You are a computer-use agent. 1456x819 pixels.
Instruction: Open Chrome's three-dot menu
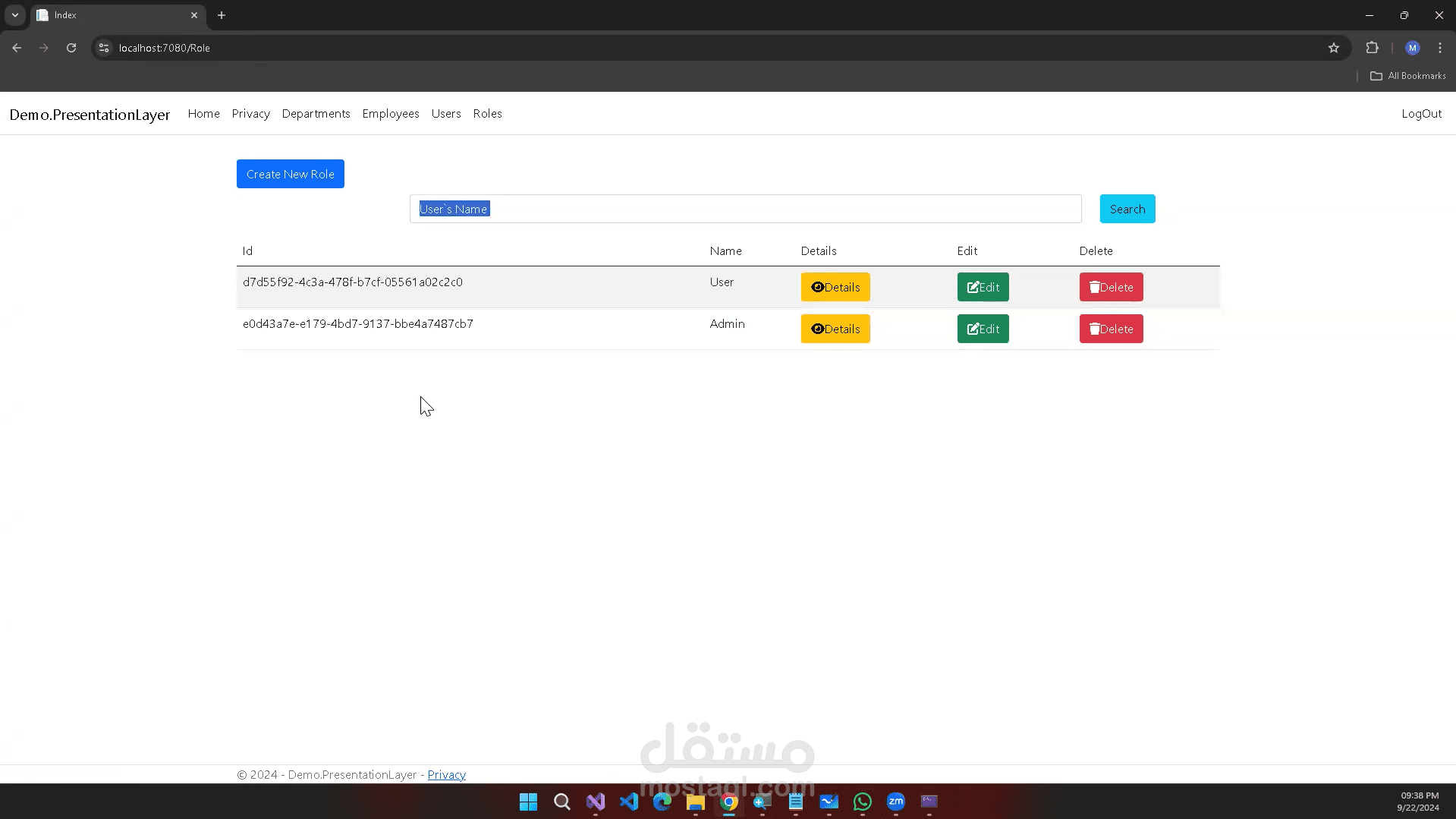1439,47
